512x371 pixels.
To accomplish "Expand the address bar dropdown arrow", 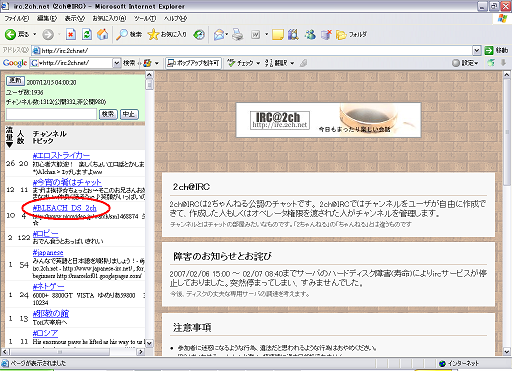I will 477,51.
